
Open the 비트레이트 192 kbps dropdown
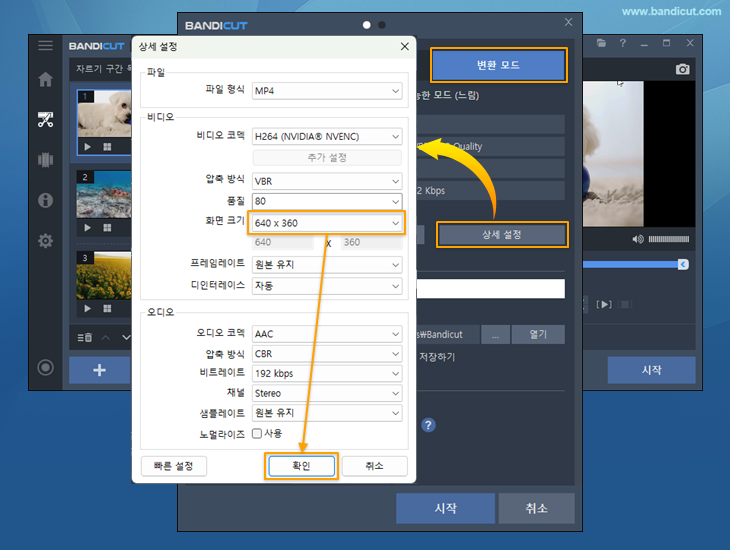tap(327, 373)
